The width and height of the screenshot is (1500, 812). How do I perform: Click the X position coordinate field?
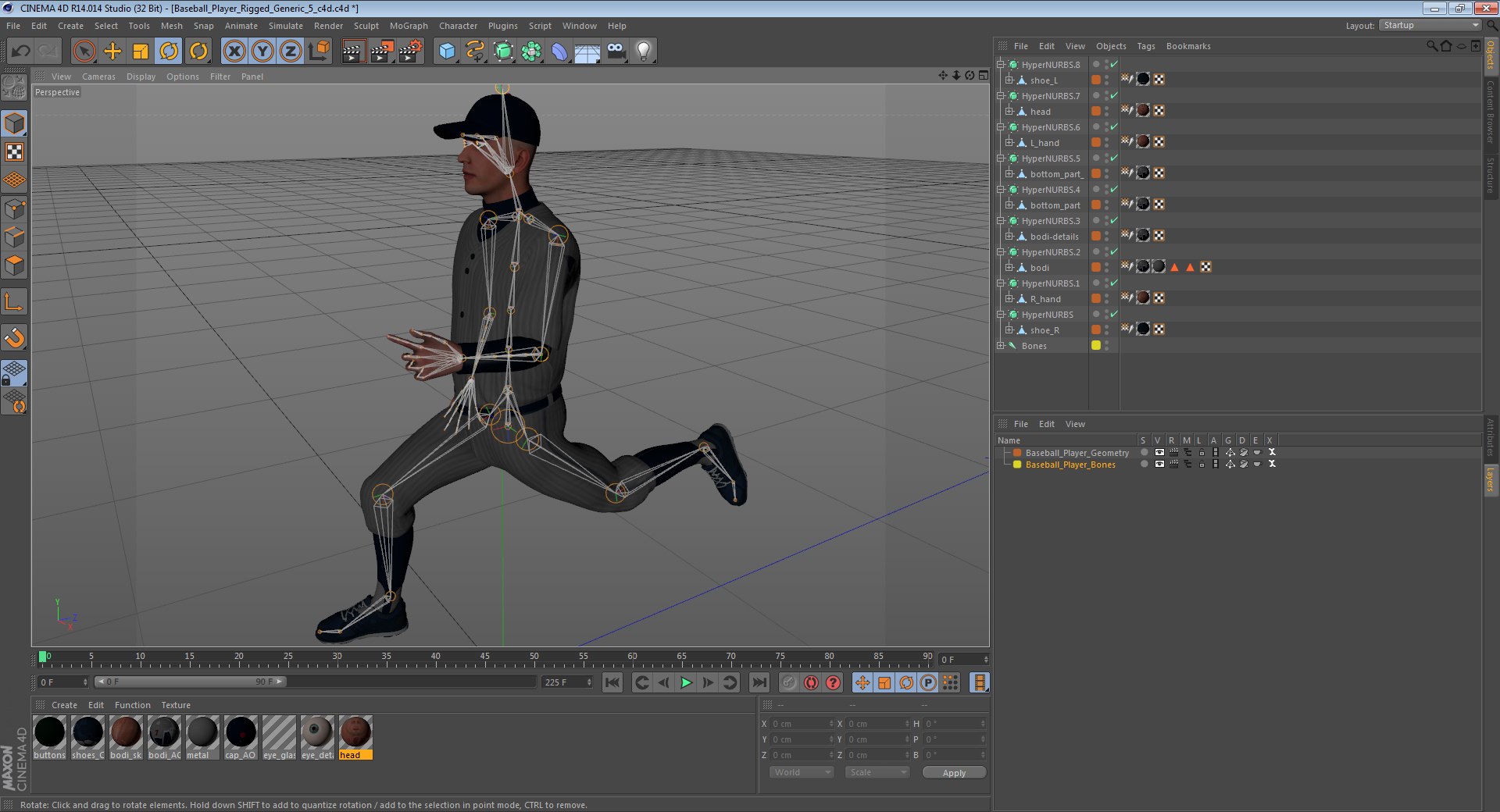point(800,724)
